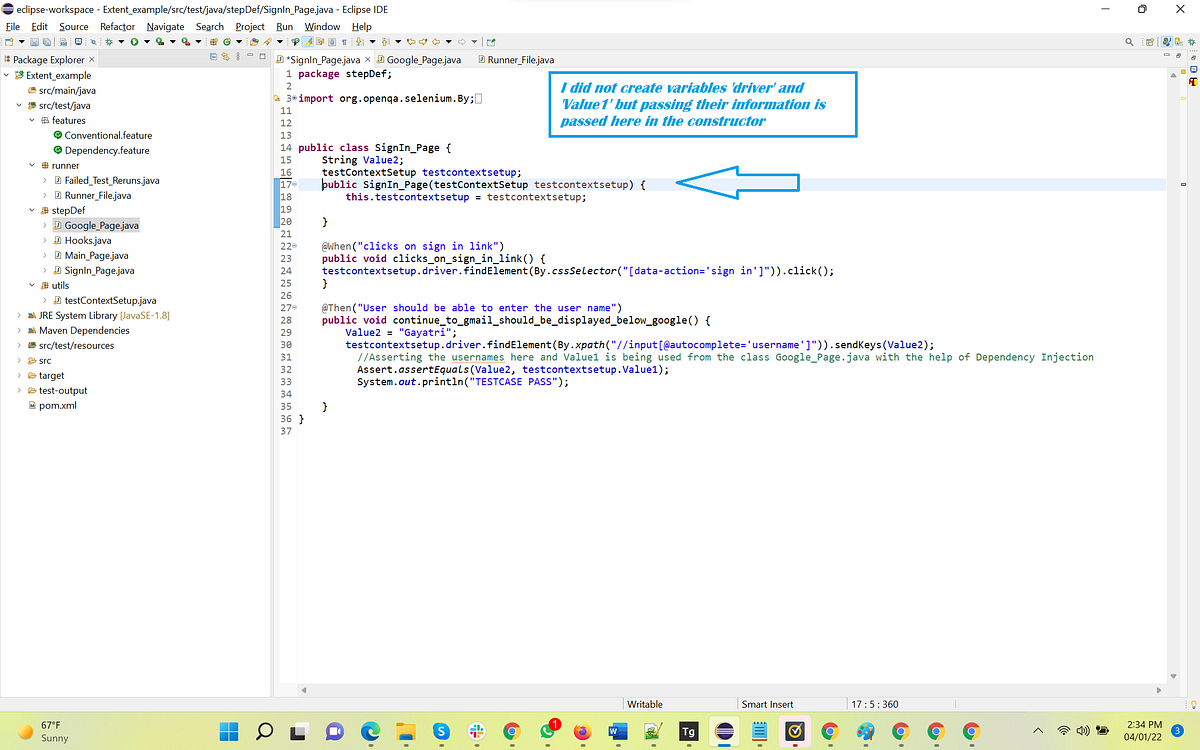1200x750 pixels.
Task: Open WhatsApp from the taskbar
Action: point(547,731)
